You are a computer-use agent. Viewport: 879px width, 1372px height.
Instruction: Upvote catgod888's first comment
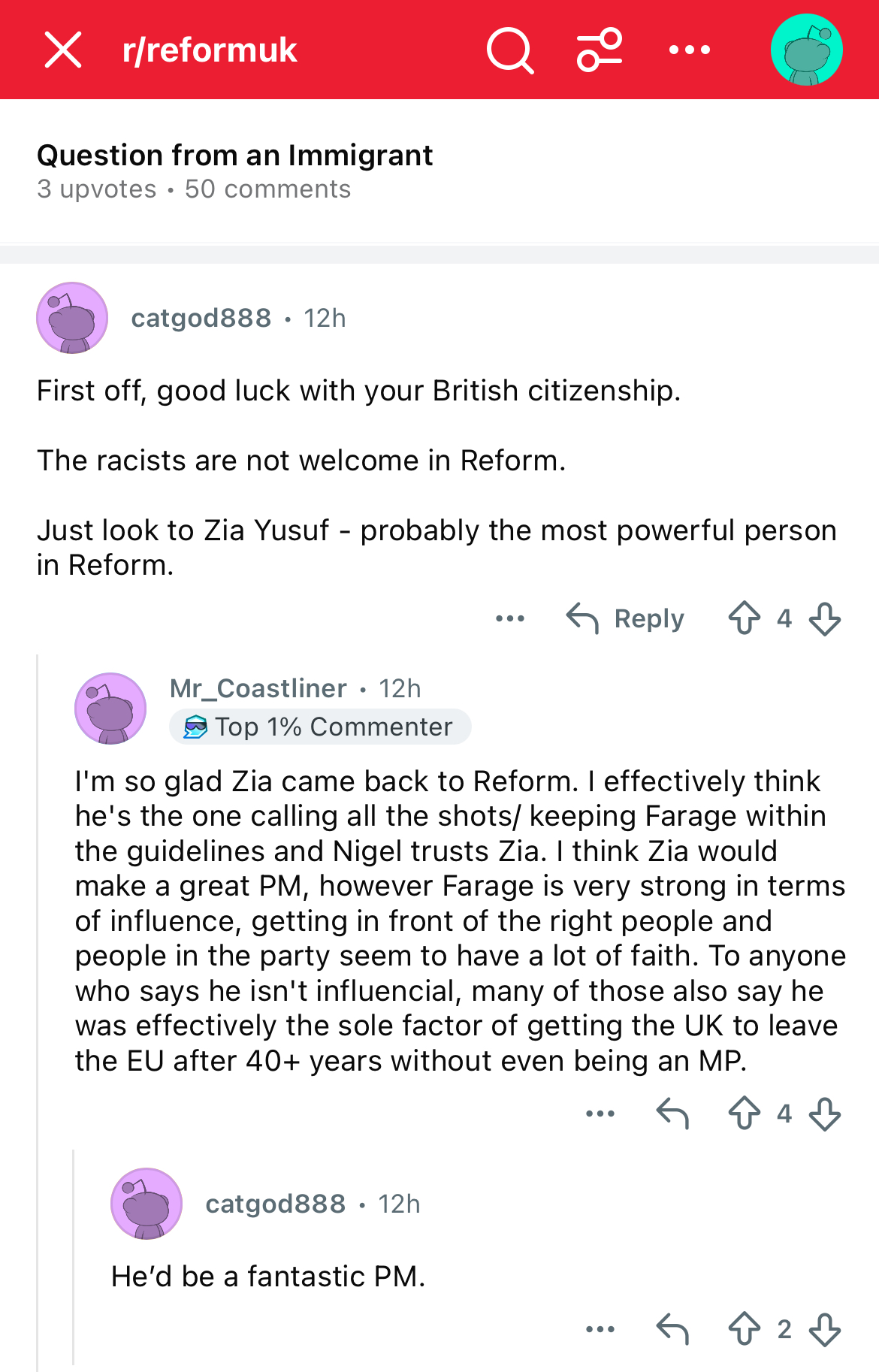tap(745, 618)
